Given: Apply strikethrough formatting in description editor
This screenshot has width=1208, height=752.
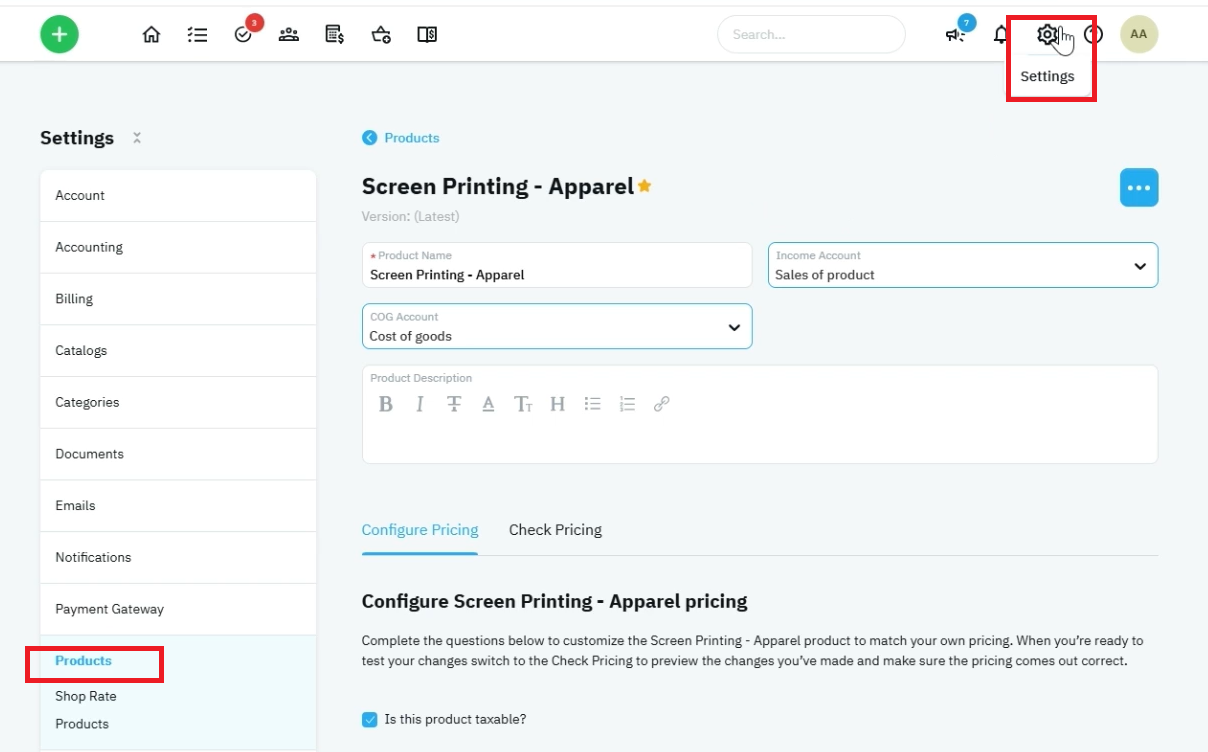Looking at the screenshot, I should point(454,404).
